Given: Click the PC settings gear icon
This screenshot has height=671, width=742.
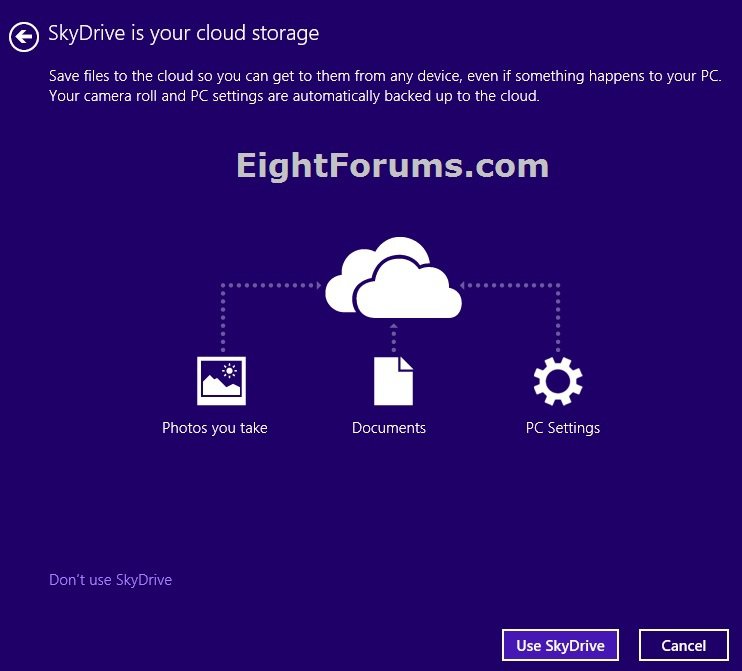Looking at the screenshot, I should tap(558, 381).
